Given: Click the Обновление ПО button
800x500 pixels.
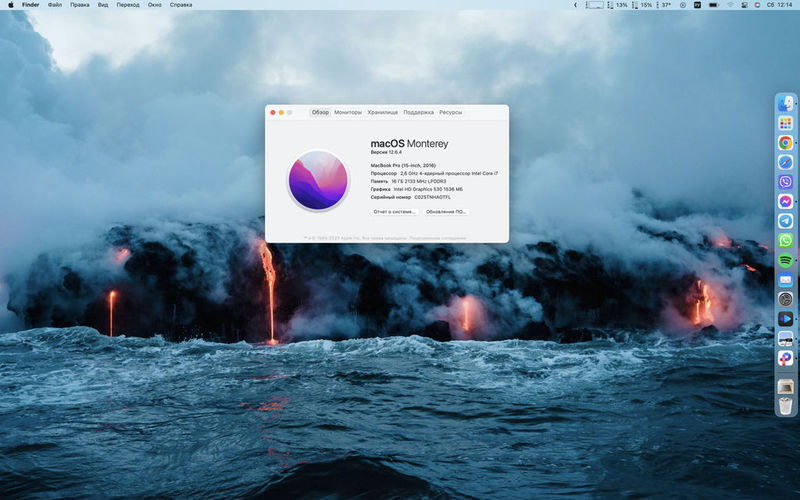Looking at the screenshot, I should [446, 212].
